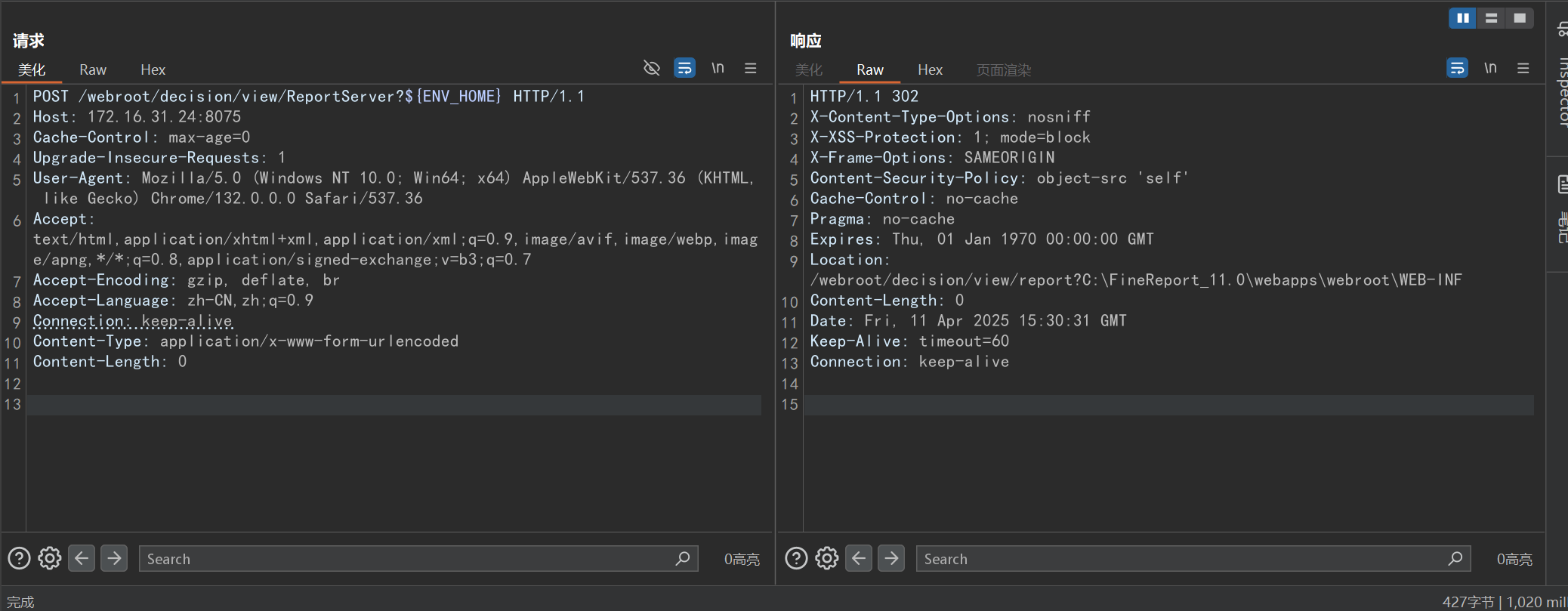
Task: Toggle hide non-printable characters eye icon in request
Action: pos(651,68)
